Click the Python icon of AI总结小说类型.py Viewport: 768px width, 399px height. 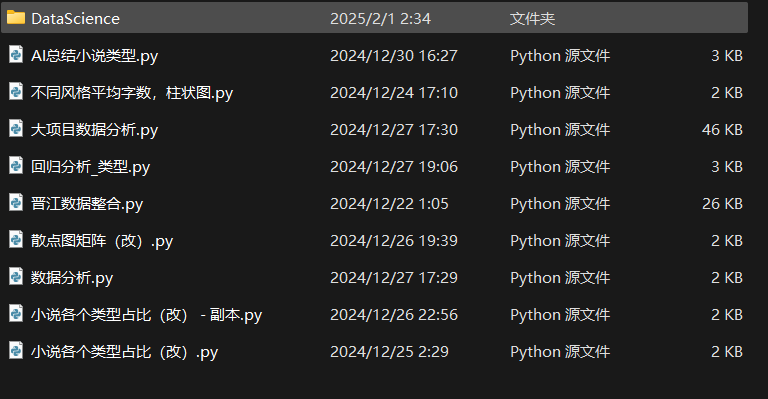point(16,54)
